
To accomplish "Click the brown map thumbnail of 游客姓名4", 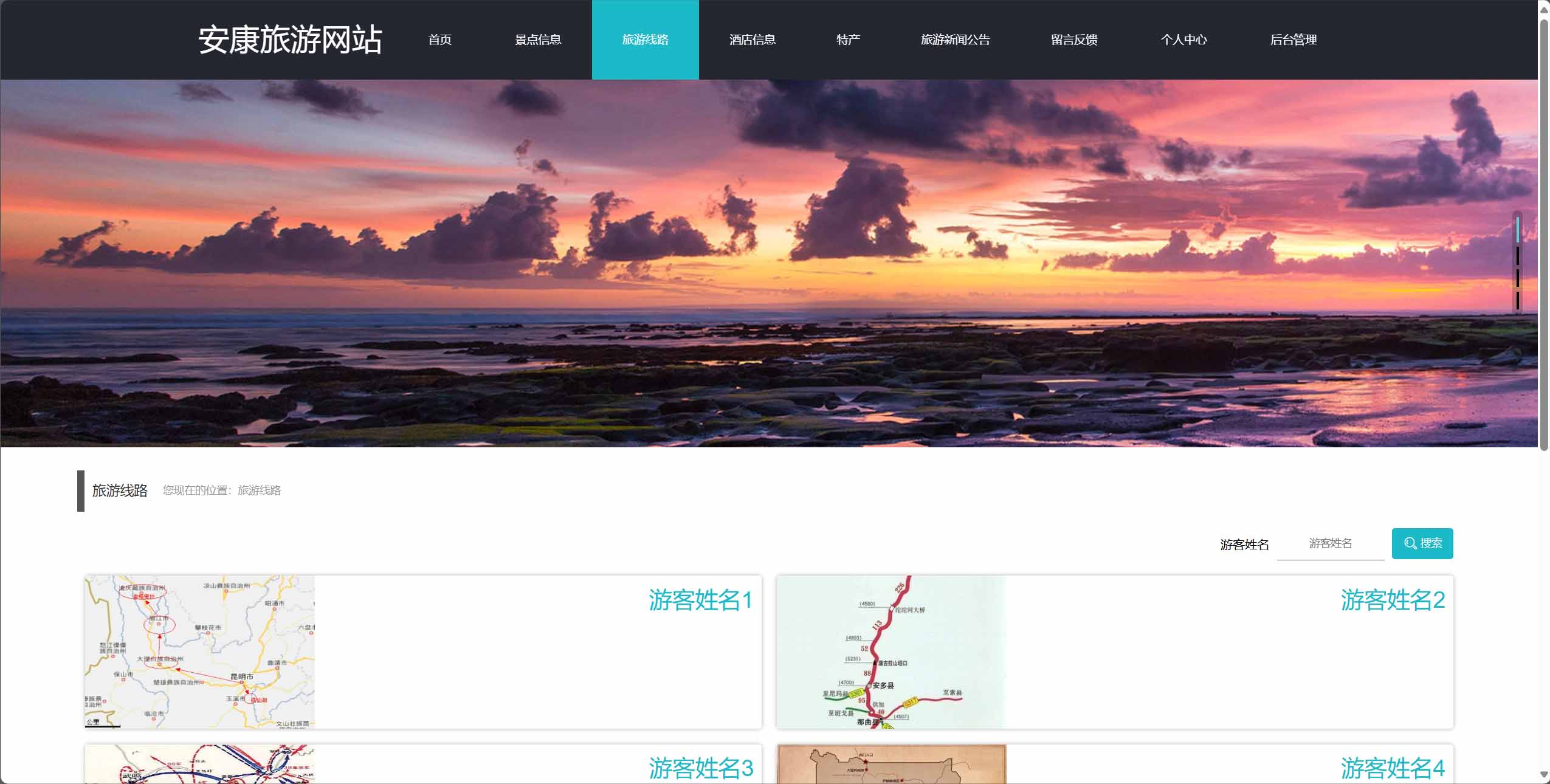I will [x=892, y=764].
